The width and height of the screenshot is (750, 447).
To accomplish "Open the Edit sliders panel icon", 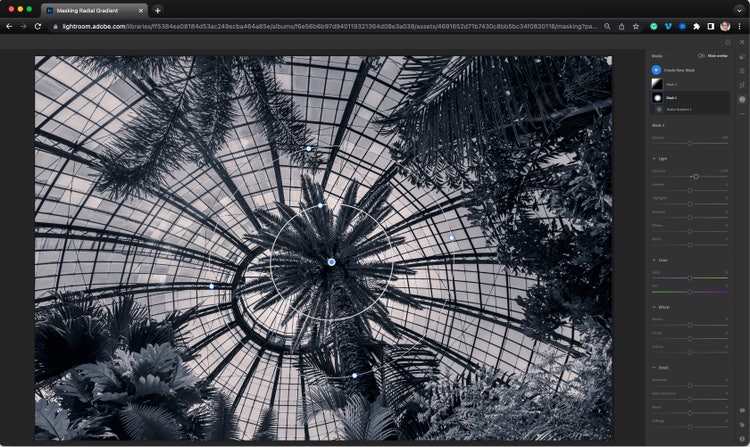I will click(742, 71).
